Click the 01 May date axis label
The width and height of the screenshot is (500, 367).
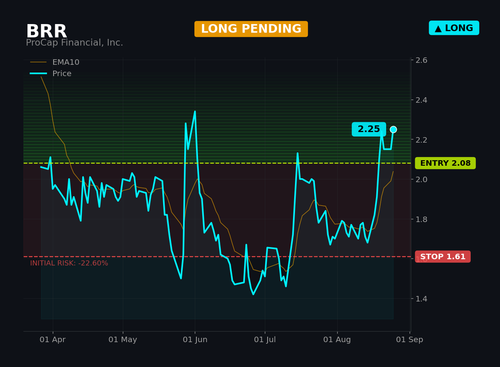tap(123, 340)
